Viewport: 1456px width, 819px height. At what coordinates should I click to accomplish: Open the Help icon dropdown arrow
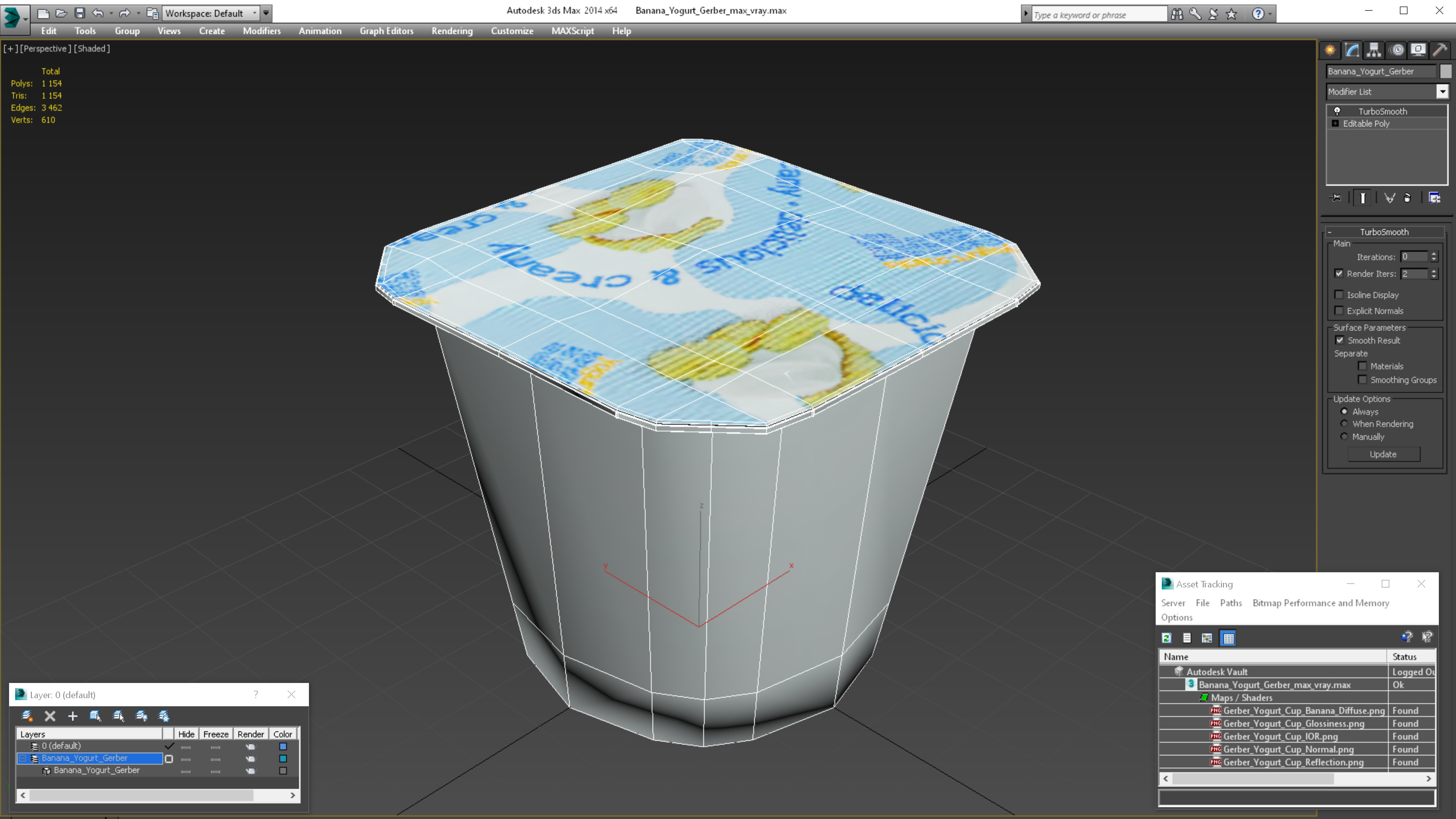point(1270,14)
